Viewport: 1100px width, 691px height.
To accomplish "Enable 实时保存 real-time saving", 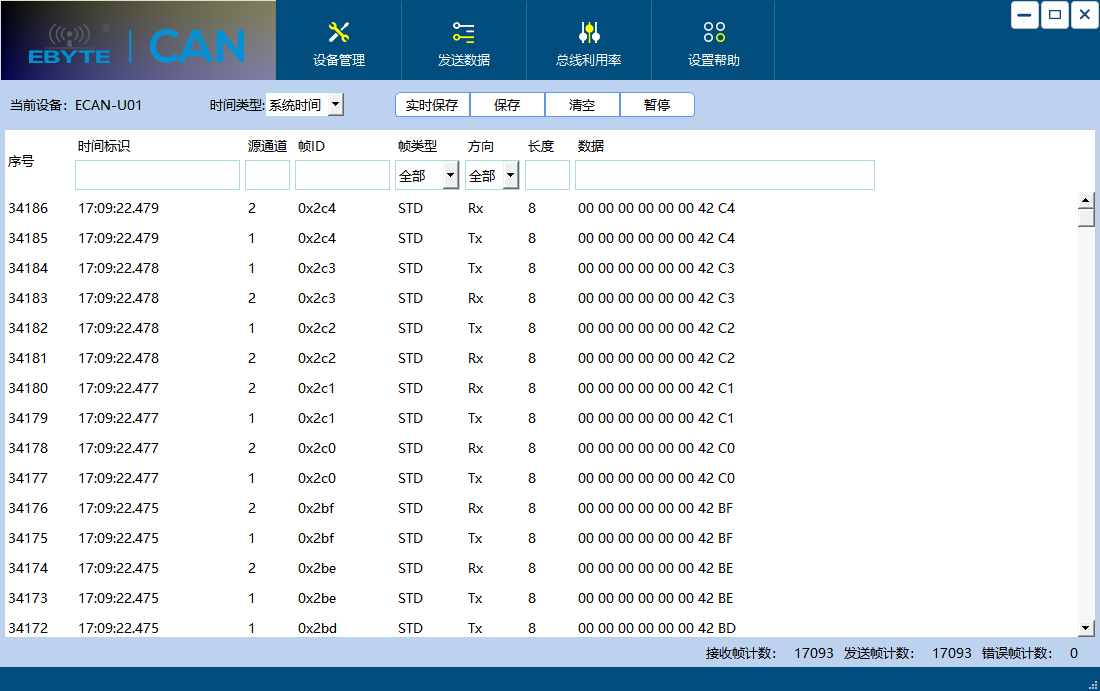I will click(x=432, y=104).
